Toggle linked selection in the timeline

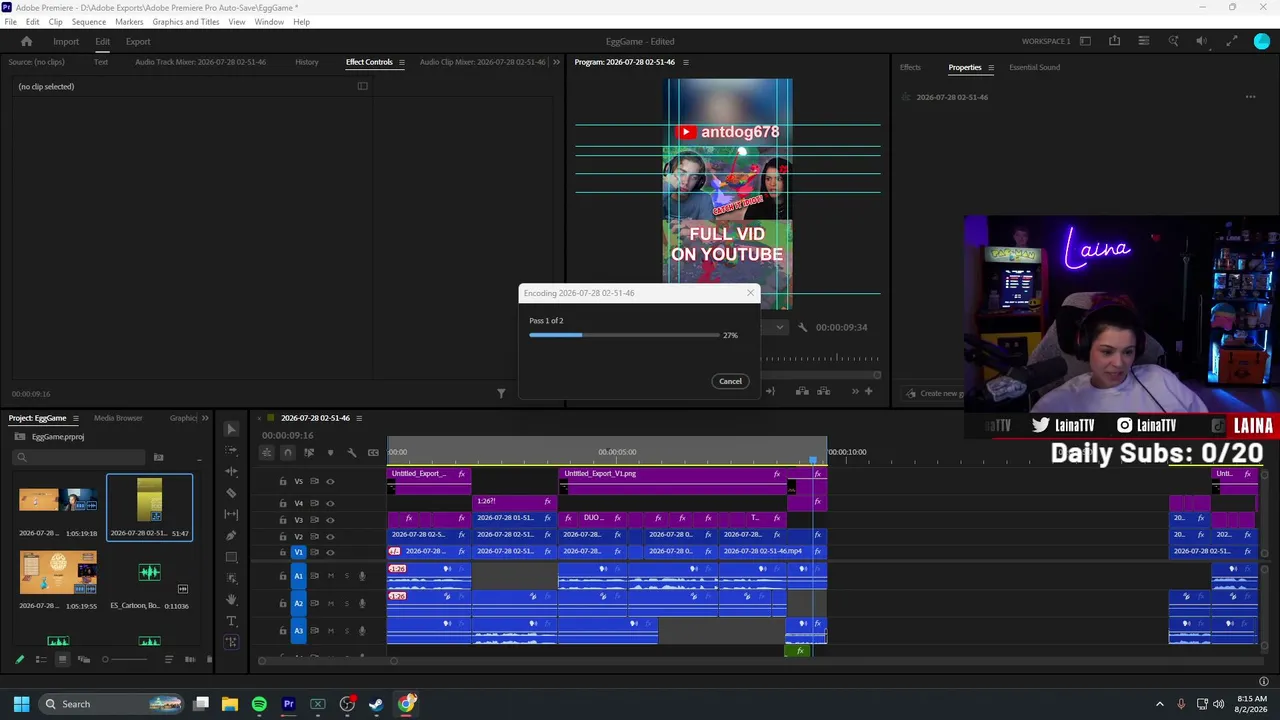[309, 453]
